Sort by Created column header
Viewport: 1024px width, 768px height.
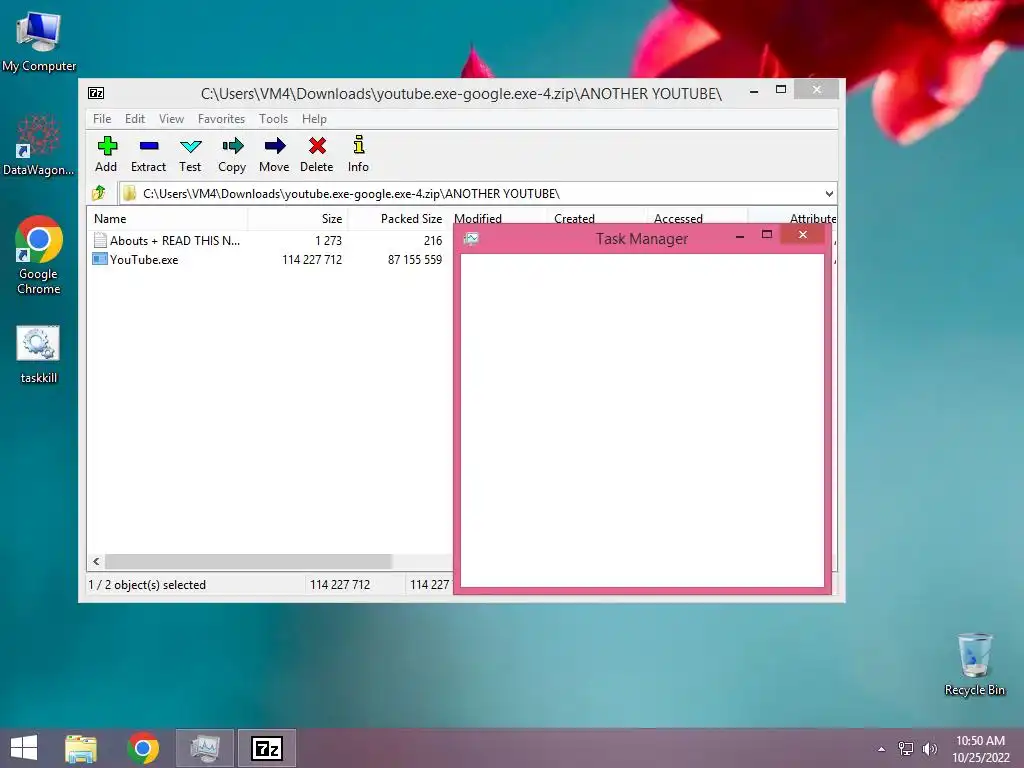click(x=575, y=218)
